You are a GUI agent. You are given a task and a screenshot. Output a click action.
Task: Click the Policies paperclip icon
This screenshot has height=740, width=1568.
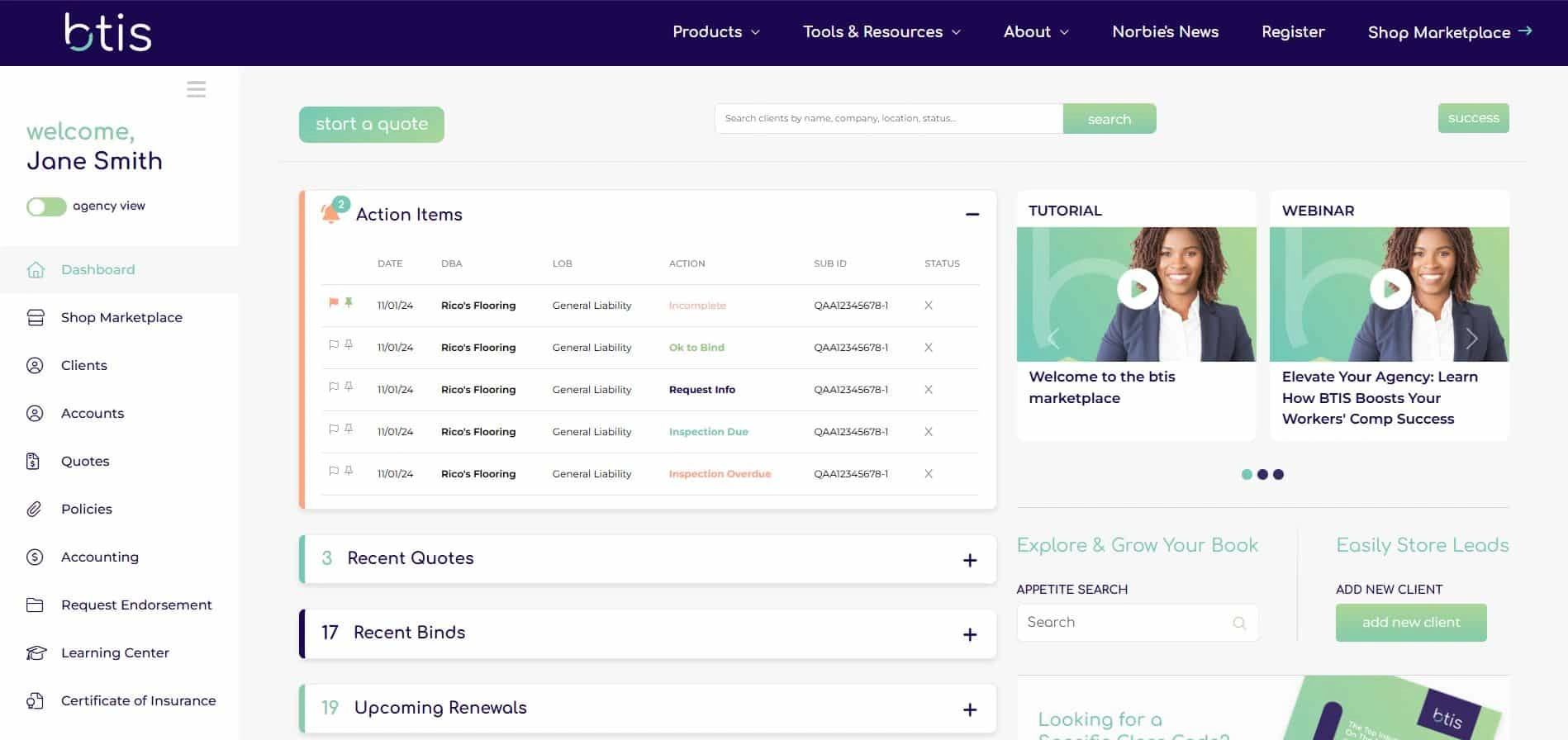[35, 510]
